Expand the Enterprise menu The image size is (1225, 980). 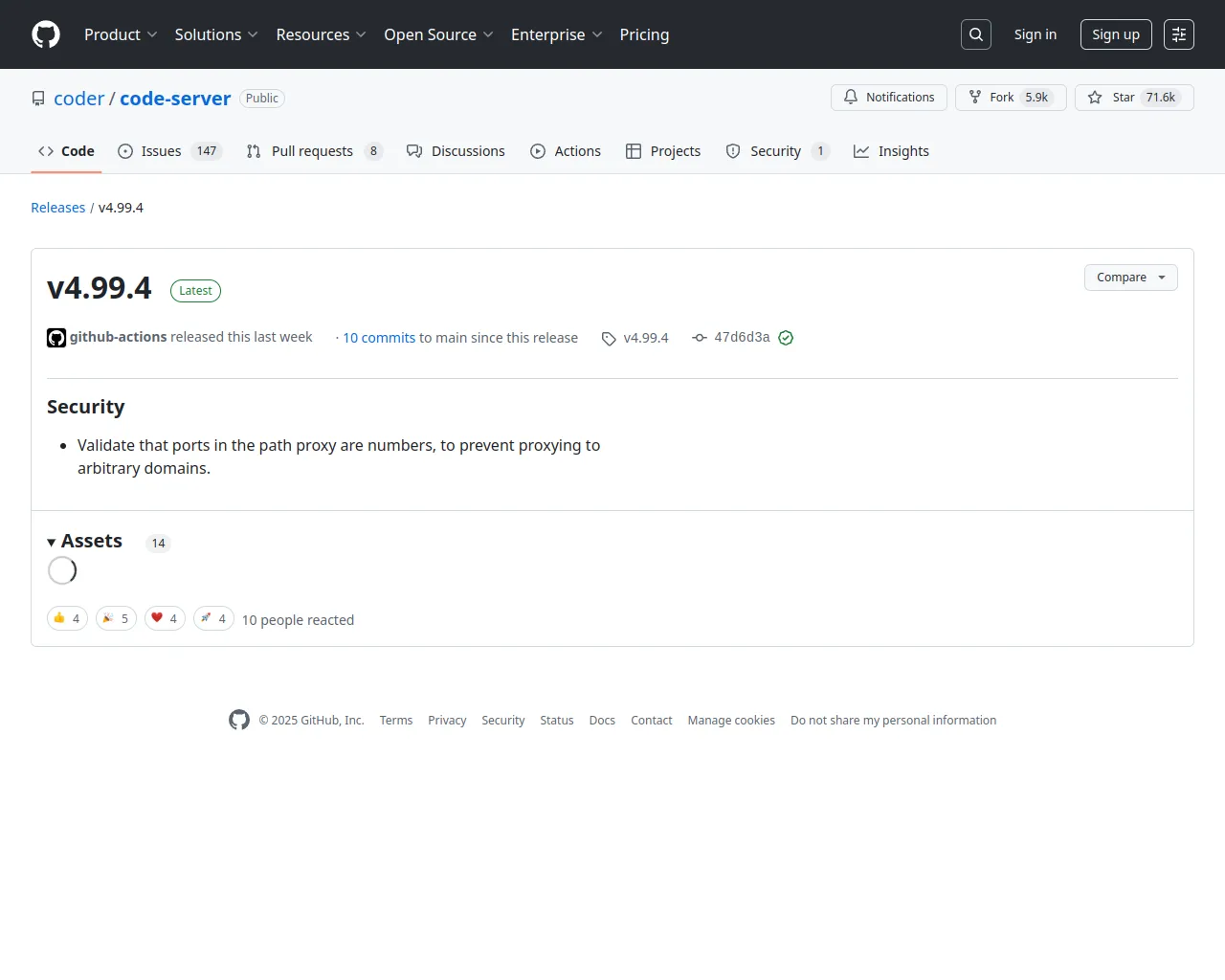point(556,34)
